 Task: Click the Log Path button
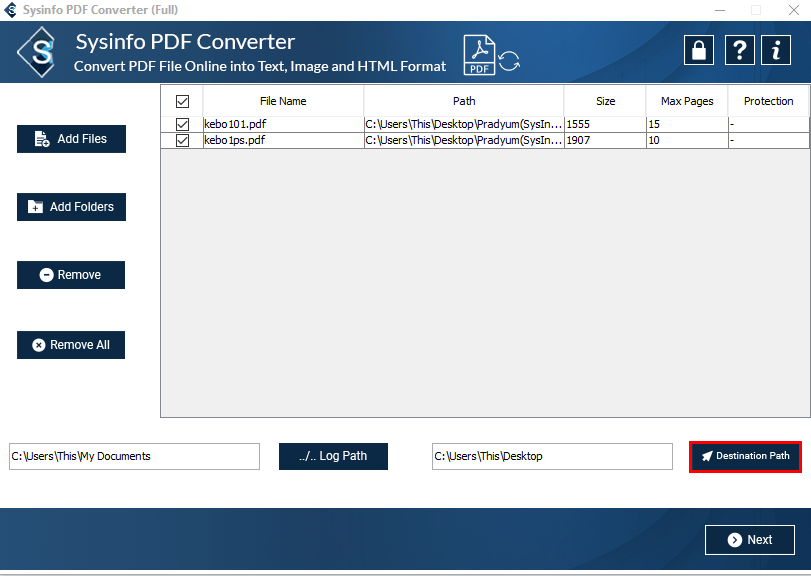click(x=333, y=456)
